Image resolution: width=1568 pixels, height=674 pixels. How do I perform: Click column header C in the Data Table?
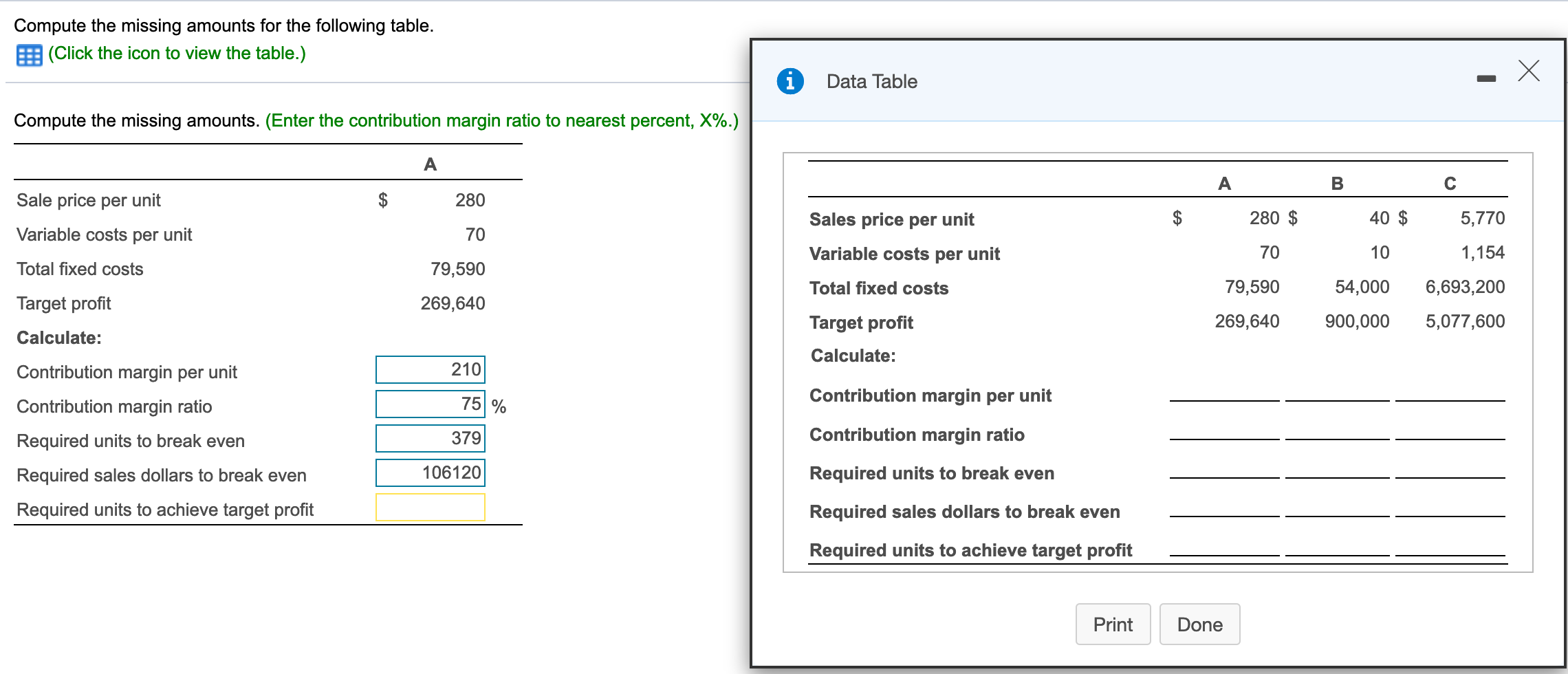point(1450,183)
